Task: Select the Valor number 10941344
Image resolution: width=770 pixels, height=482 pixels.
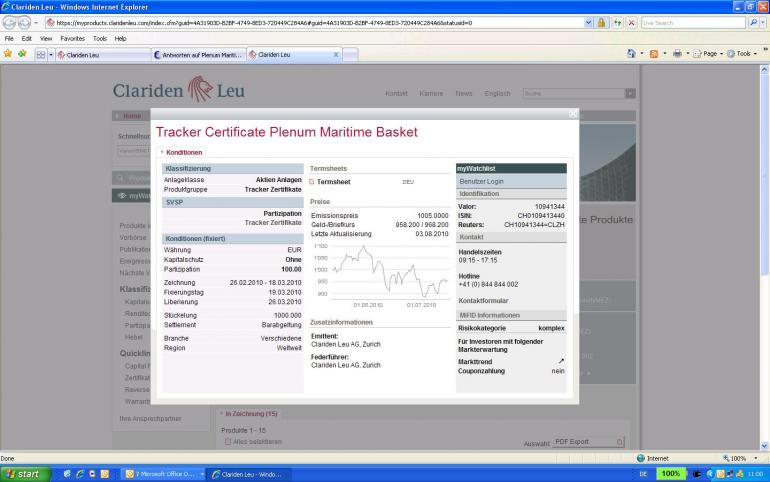Action: point(550,207)
